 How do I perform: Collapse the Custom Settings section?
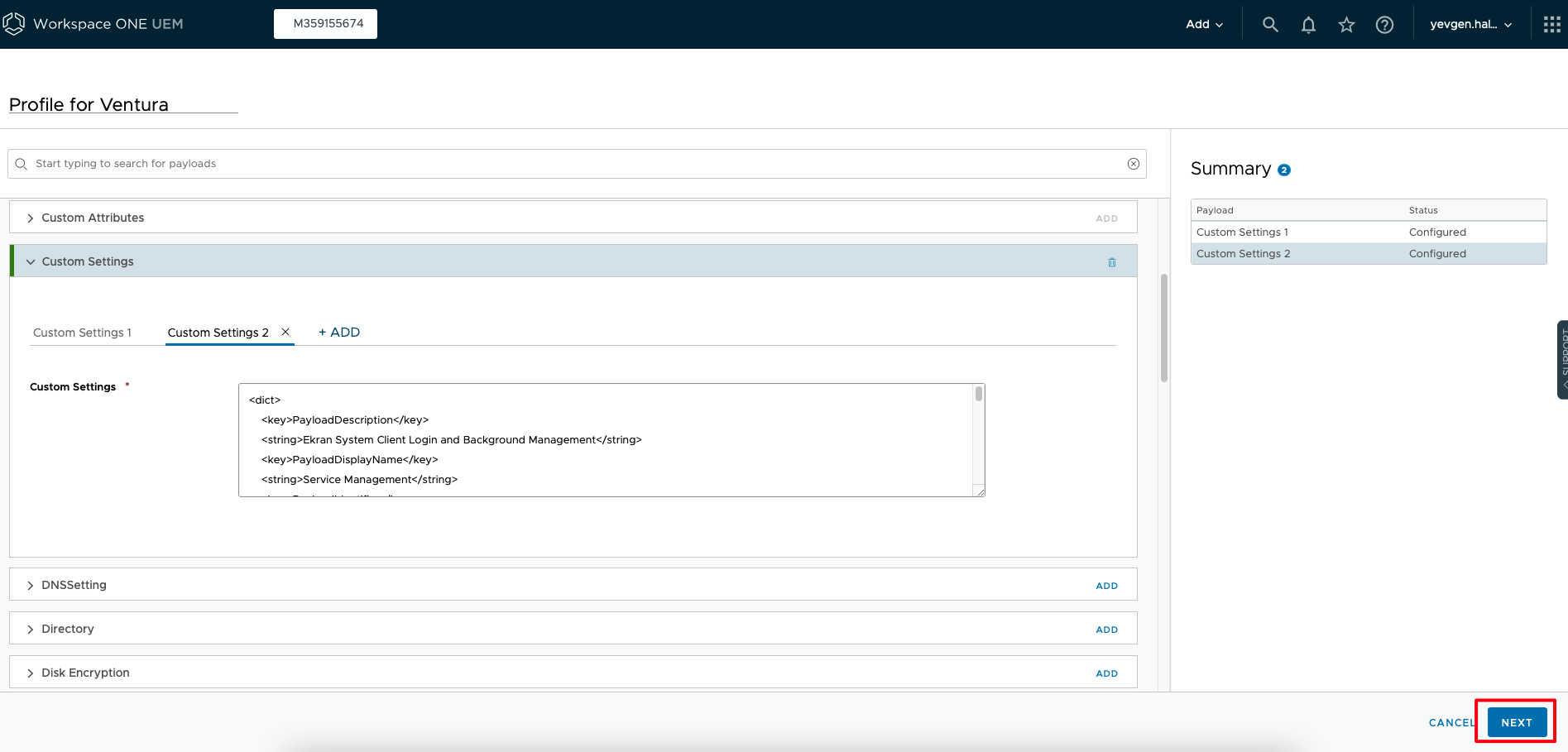[31, 262]
